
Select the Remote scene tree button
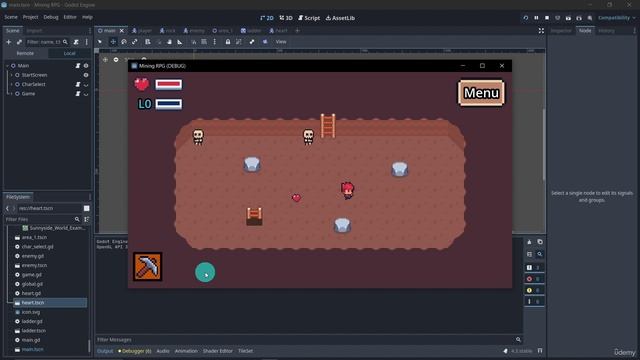pos(25,53)
